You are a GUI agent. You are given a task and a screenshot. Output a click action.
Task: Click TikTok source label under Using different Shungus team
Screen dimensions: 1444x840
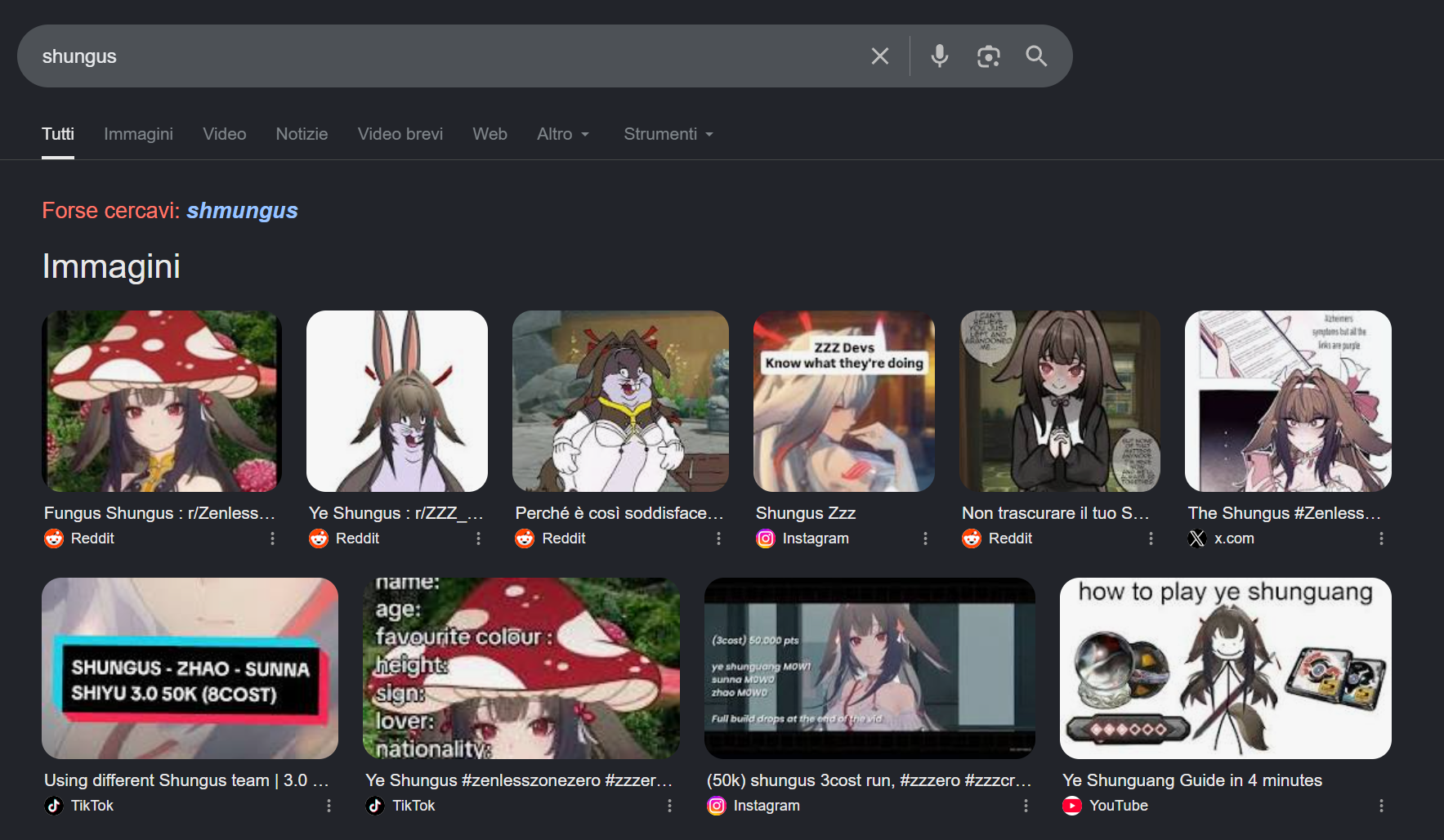coord(92,806)
